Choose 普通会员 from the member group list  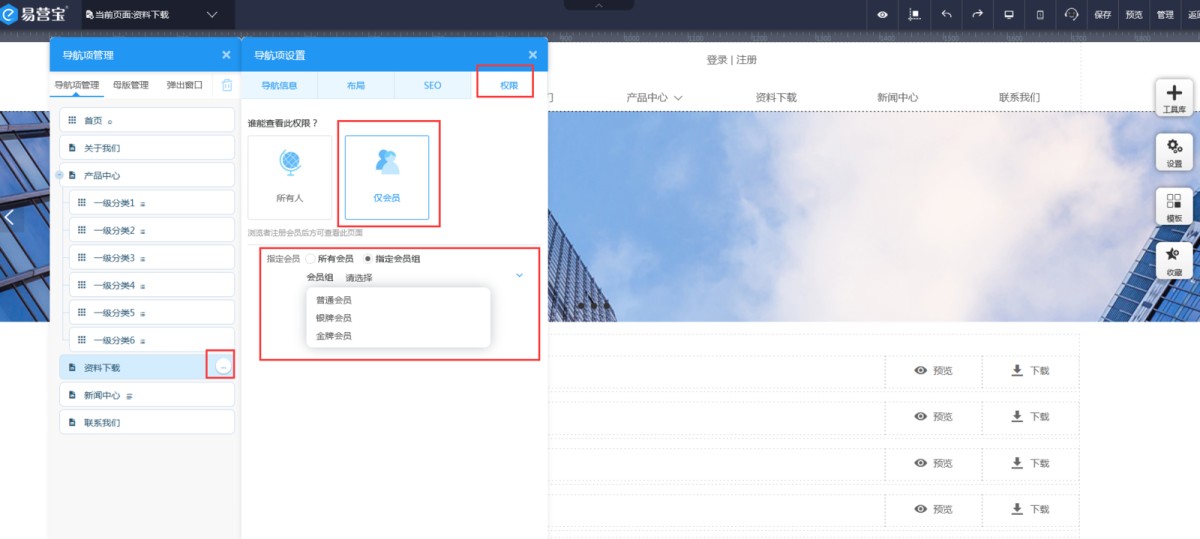click(x=334, y=300)
